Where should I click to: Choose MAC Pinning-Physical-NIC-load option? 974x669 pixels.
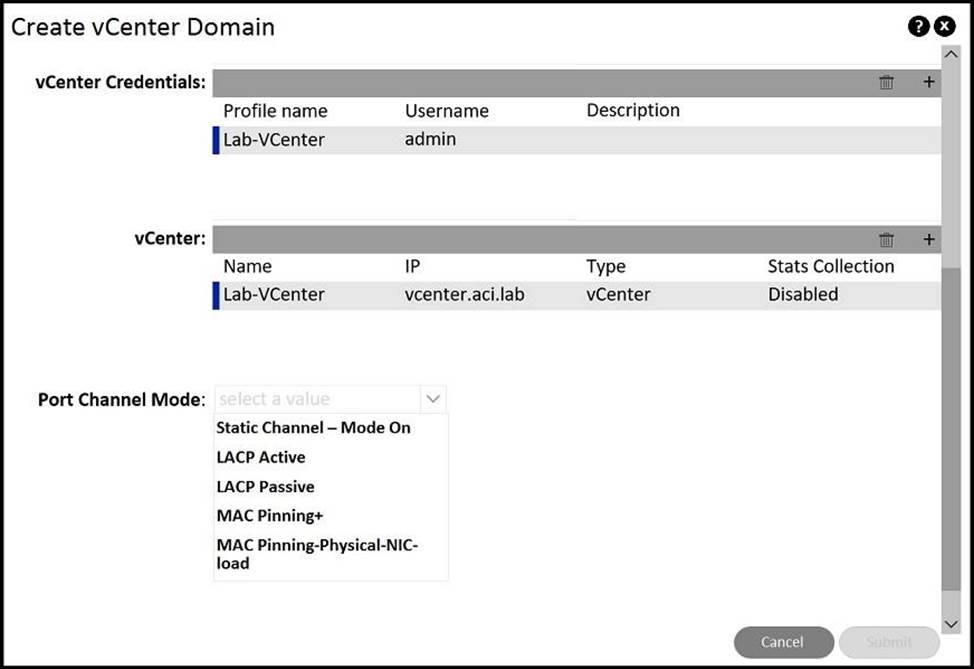tap(317, 554)
